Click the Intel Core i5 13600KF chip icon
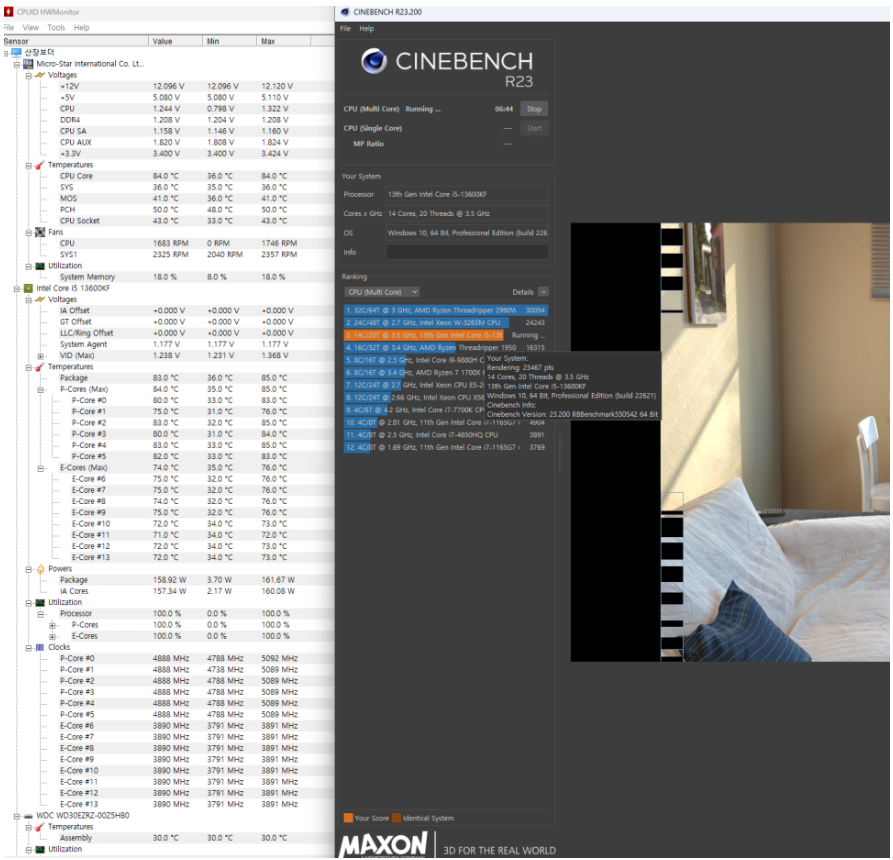 point(28,288)
